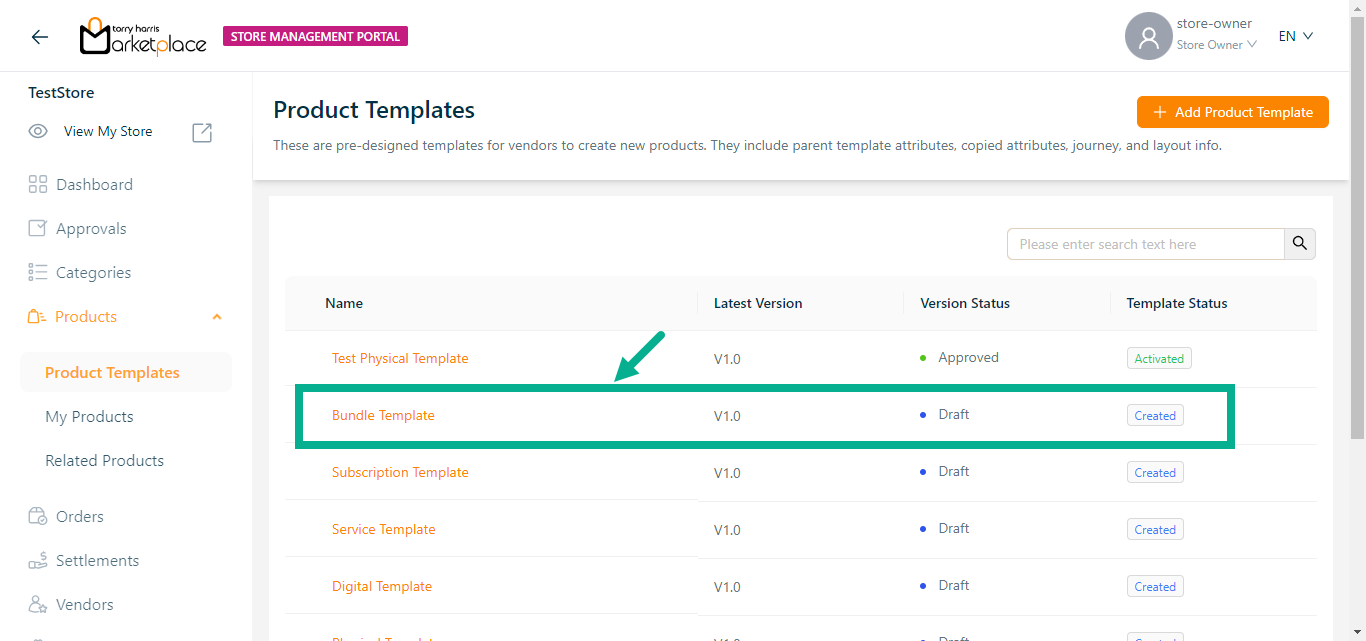Open the Bundle Template link
The image size is (1366, 641).
tap(383, 415)
